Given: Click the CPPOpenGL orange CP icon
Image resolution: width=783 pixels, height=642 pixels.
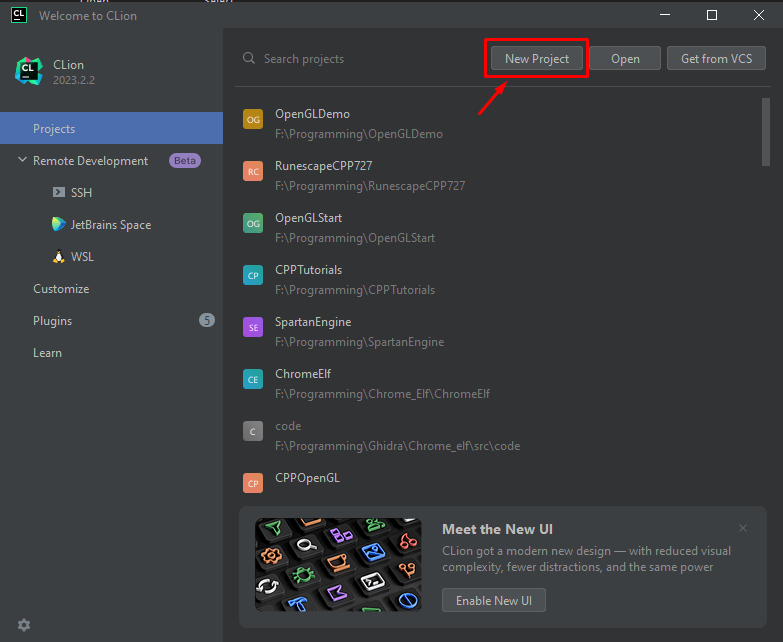Looking at the screenshot, I should pos(253,483).
